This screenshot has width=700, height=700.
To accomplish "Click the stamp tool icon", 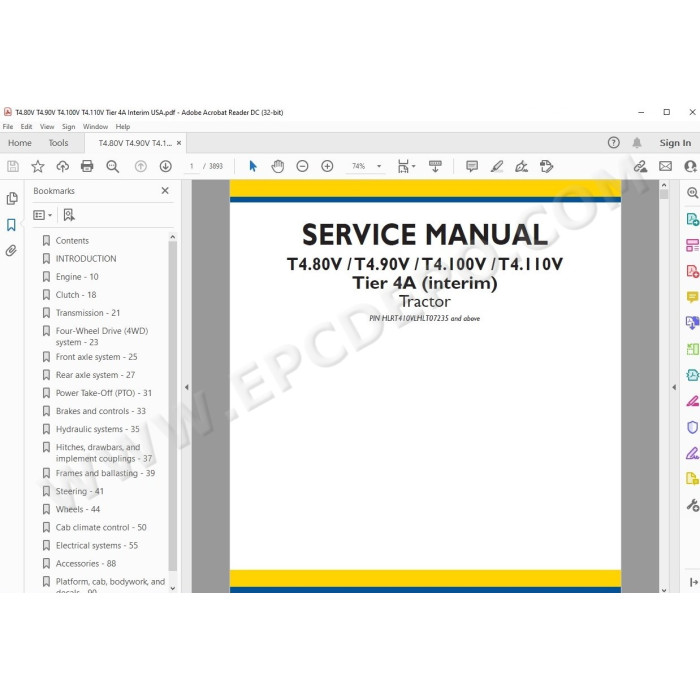I will (546, 167).
